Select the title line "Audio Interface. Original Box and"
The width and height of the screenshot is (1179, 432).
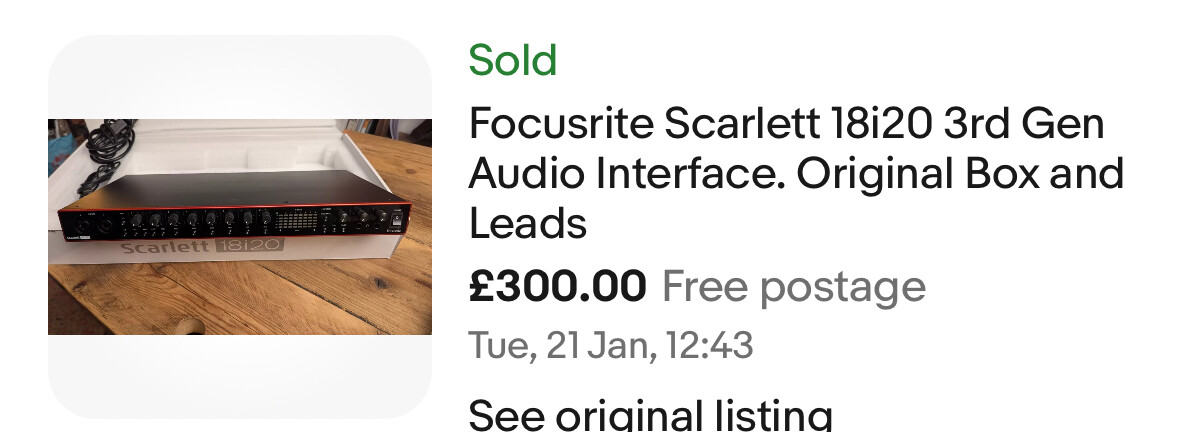[796, 174]
